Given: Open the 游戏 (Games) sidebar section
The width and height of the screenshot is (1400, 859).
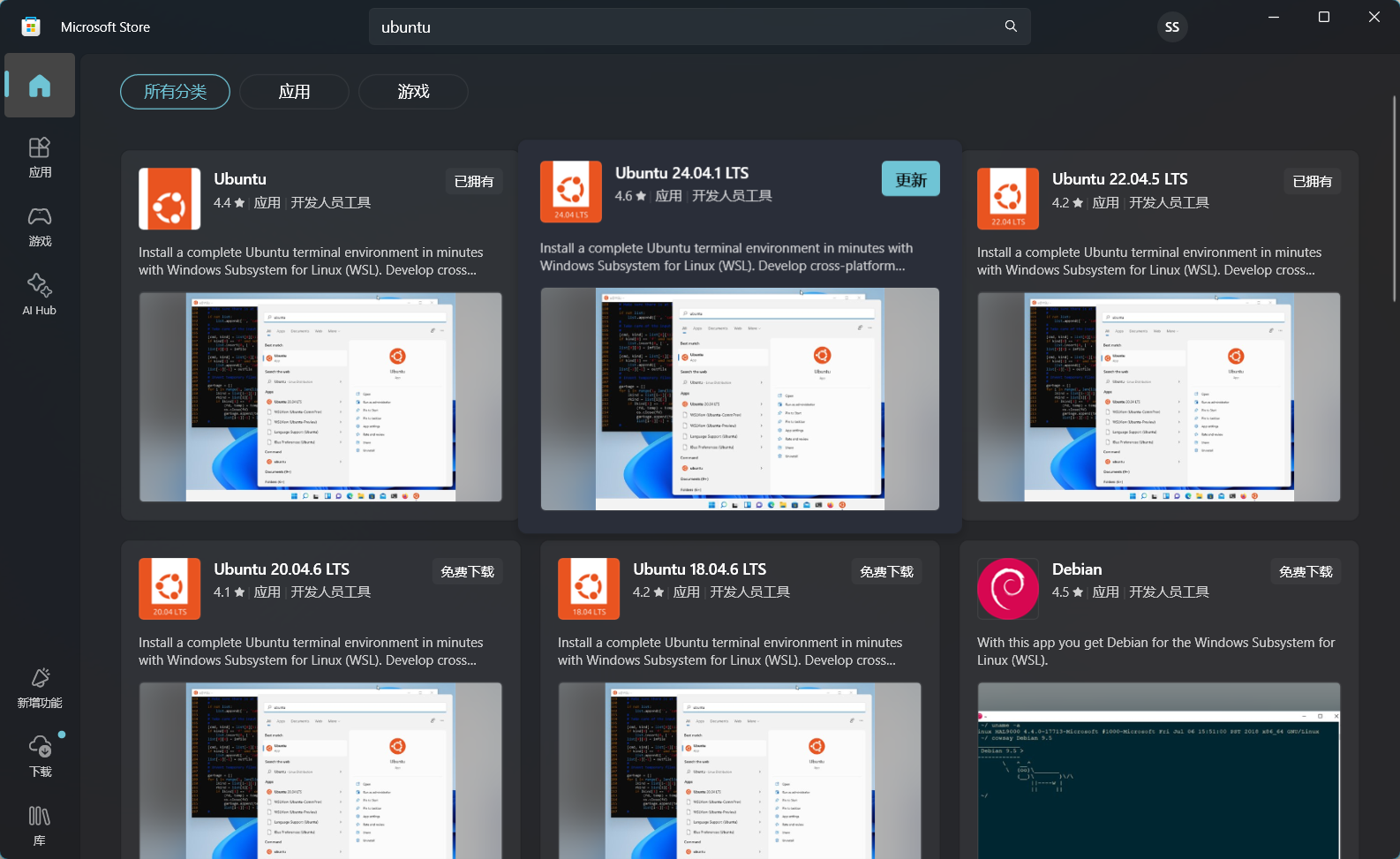Looking at the screenshot, I should [40, 226].
